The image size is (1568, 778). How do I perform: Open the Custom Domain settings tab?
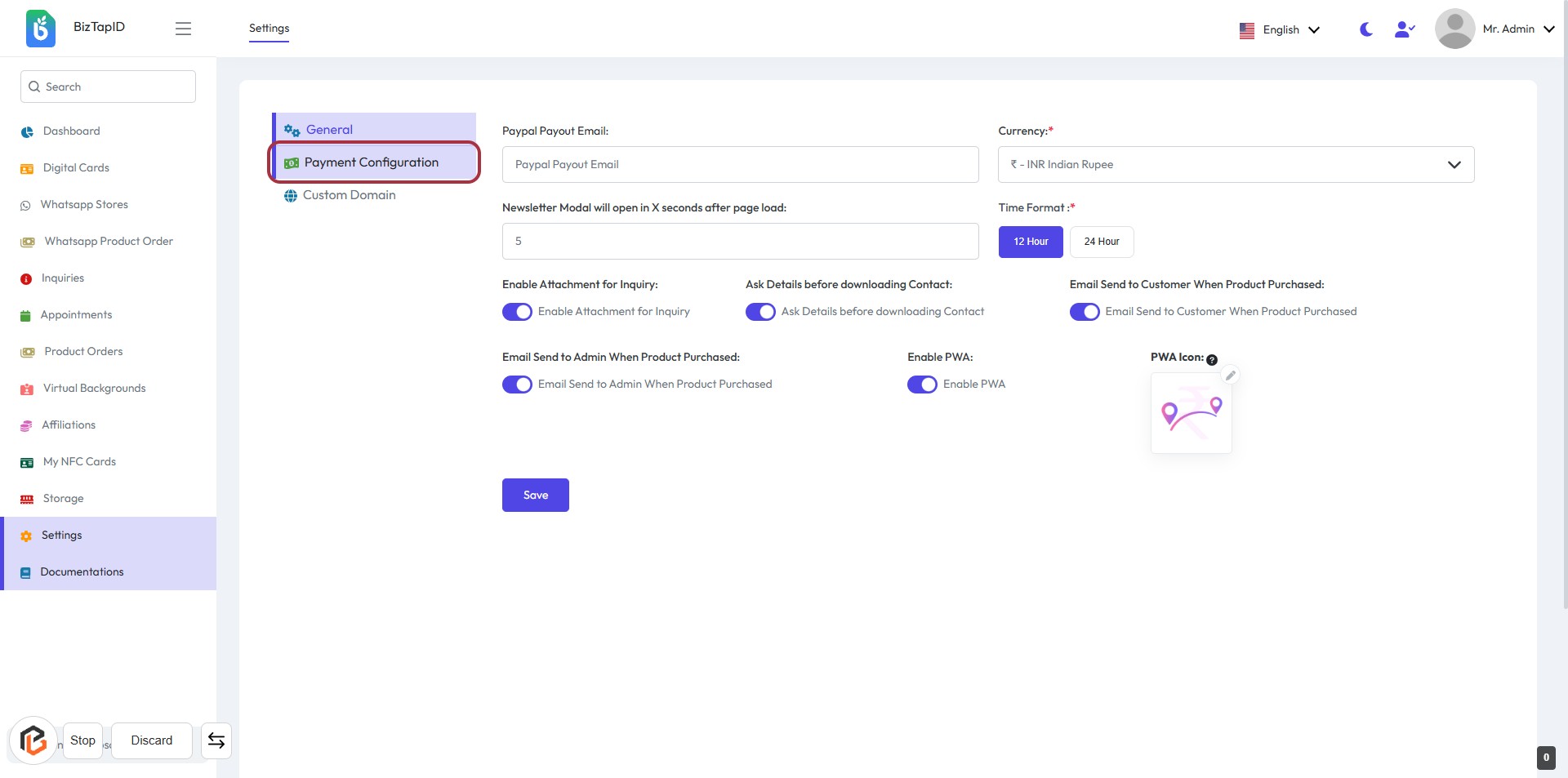coord(349,195)
